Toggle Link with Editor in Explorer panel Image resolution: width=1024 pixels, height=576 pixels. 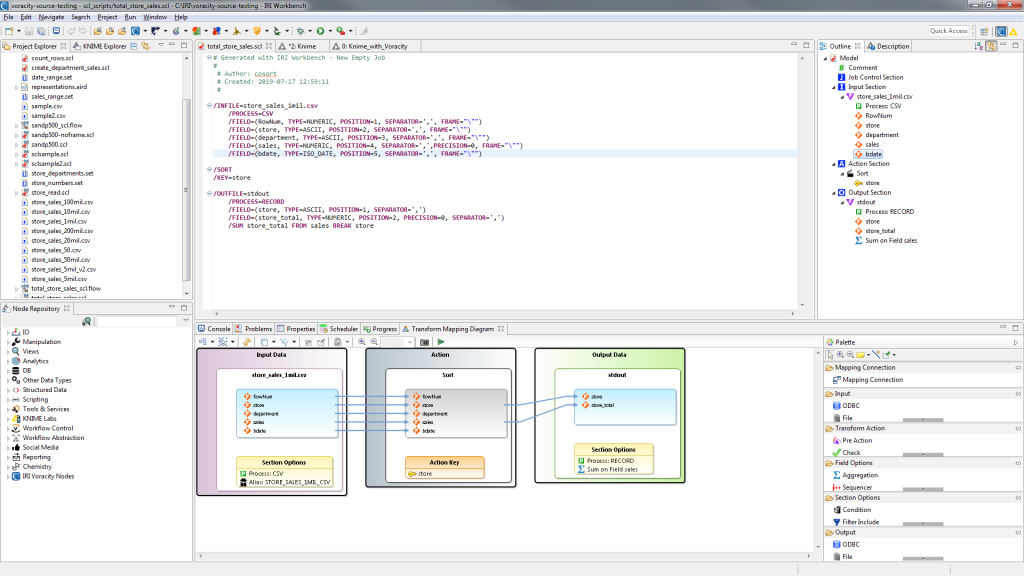click(146, 46)
